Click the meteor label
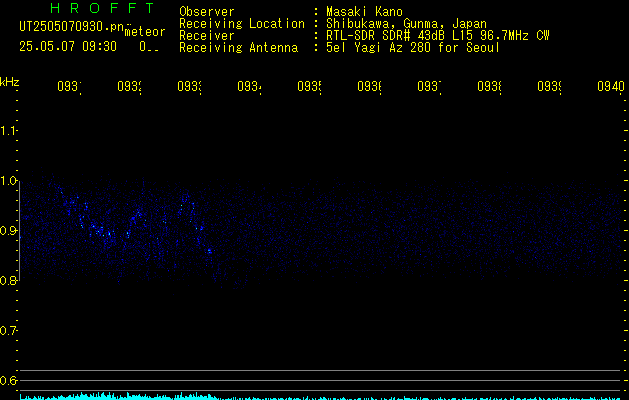This screenshot has height=400, width=629. coord(145,32)
